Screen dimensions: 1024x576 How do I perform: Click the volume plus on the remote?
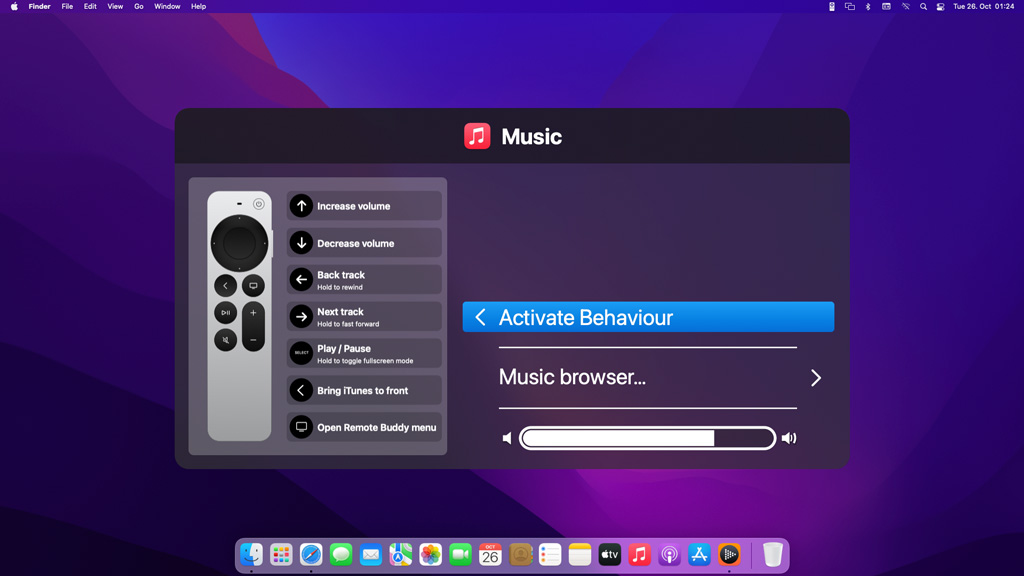253,313
